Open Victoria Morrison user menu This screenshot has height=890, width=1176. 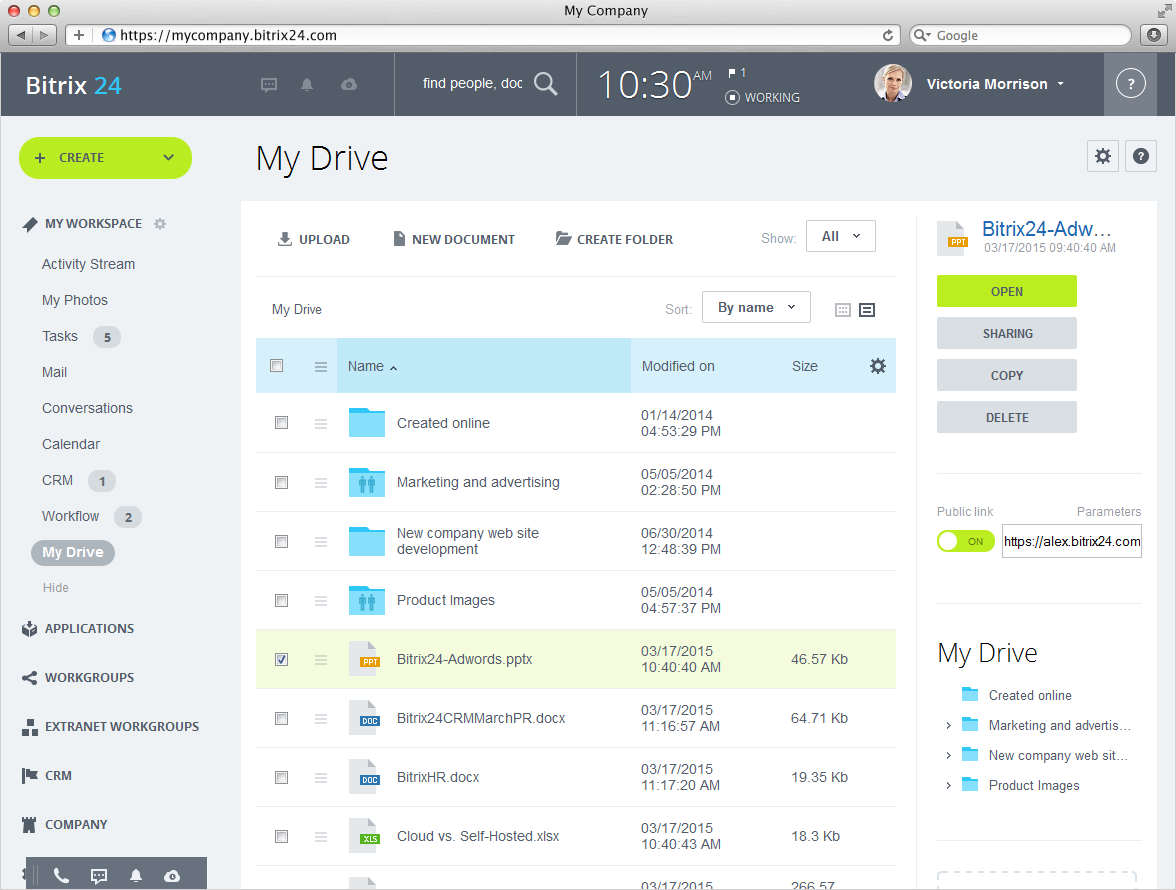pyautogui.click(x=994, y=84)
